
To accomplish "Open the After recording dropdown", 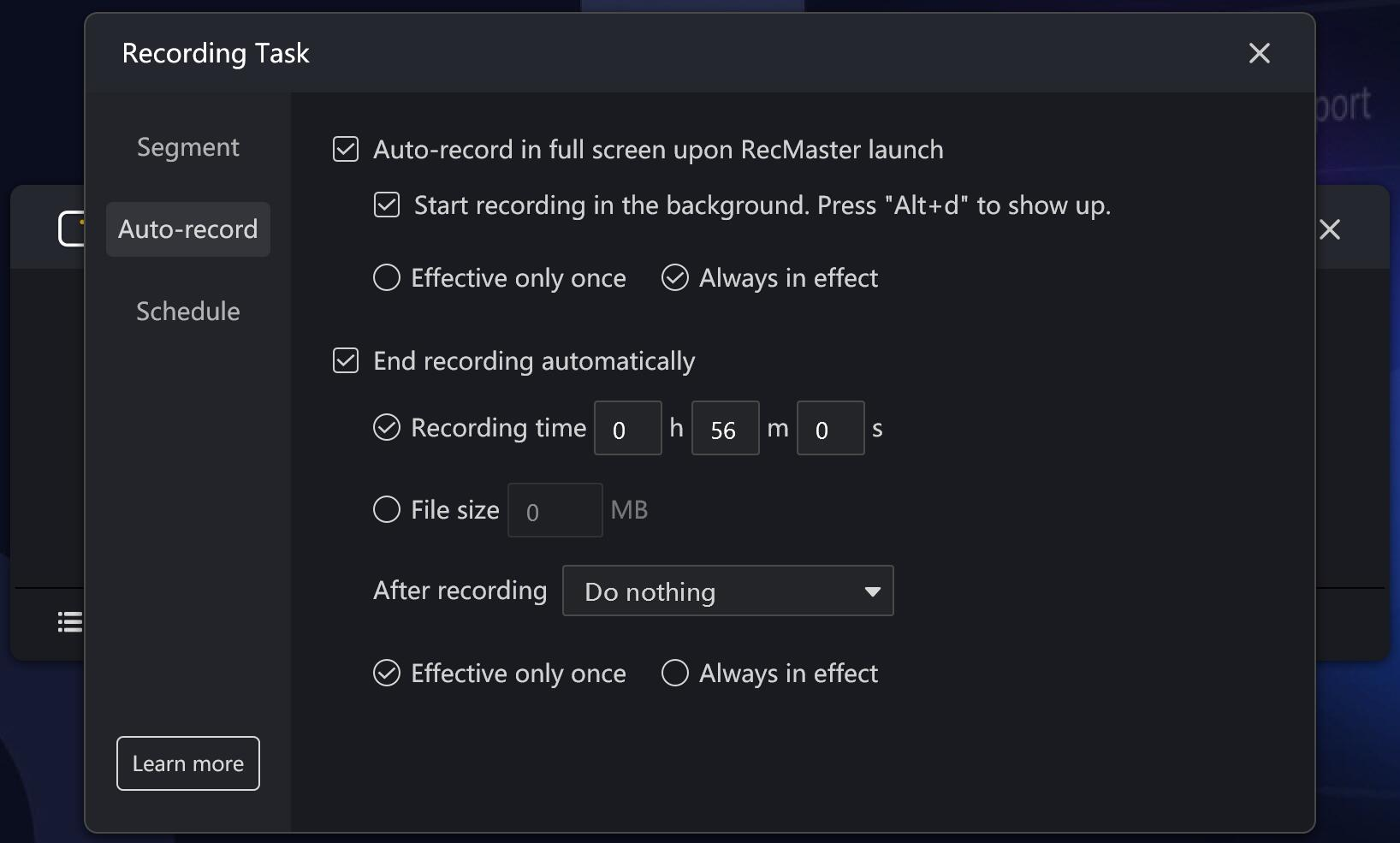I will (728, 591).
